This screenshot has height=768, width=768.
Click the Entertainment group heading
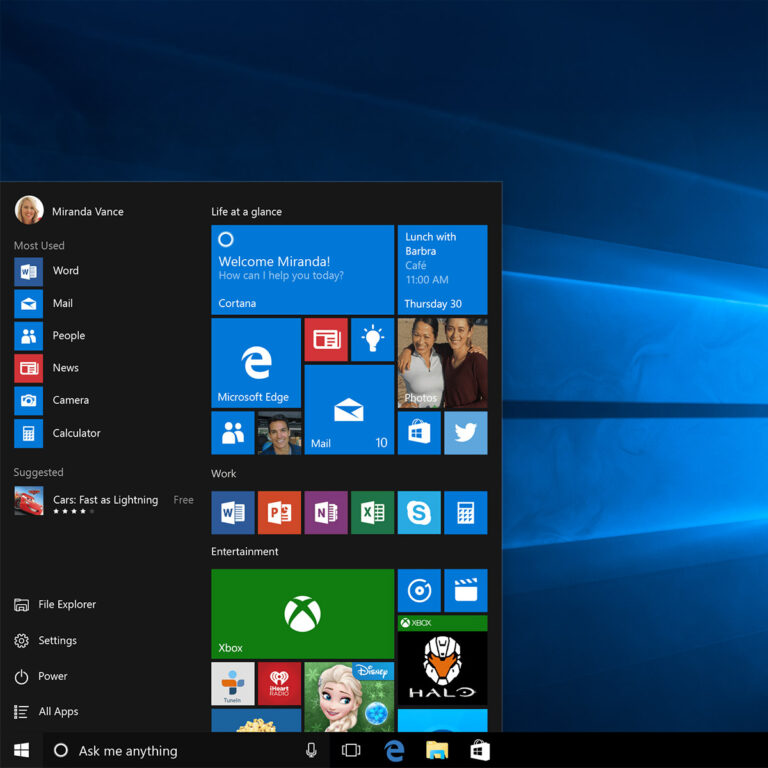[244, 552]
